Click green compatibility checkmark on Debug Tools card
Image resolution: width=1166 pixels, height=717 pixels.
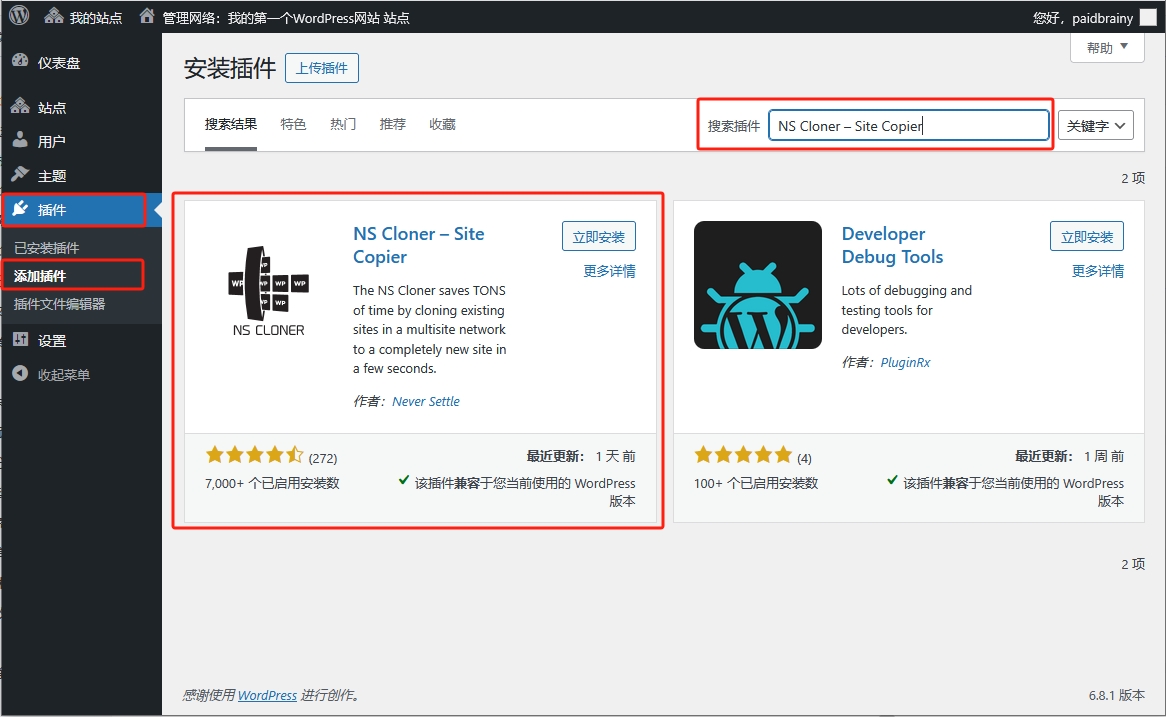pyautogui.click(x=892, y=480)
